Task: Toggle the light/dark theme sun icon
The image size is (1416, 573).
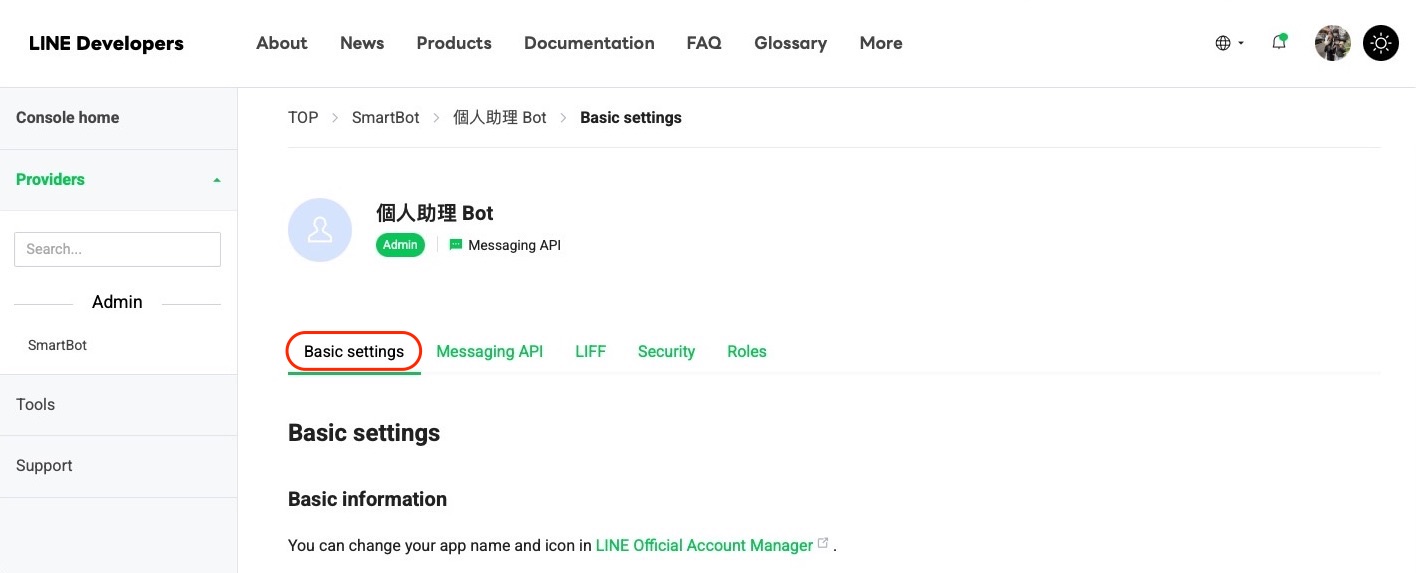Action: [1381, 43]
